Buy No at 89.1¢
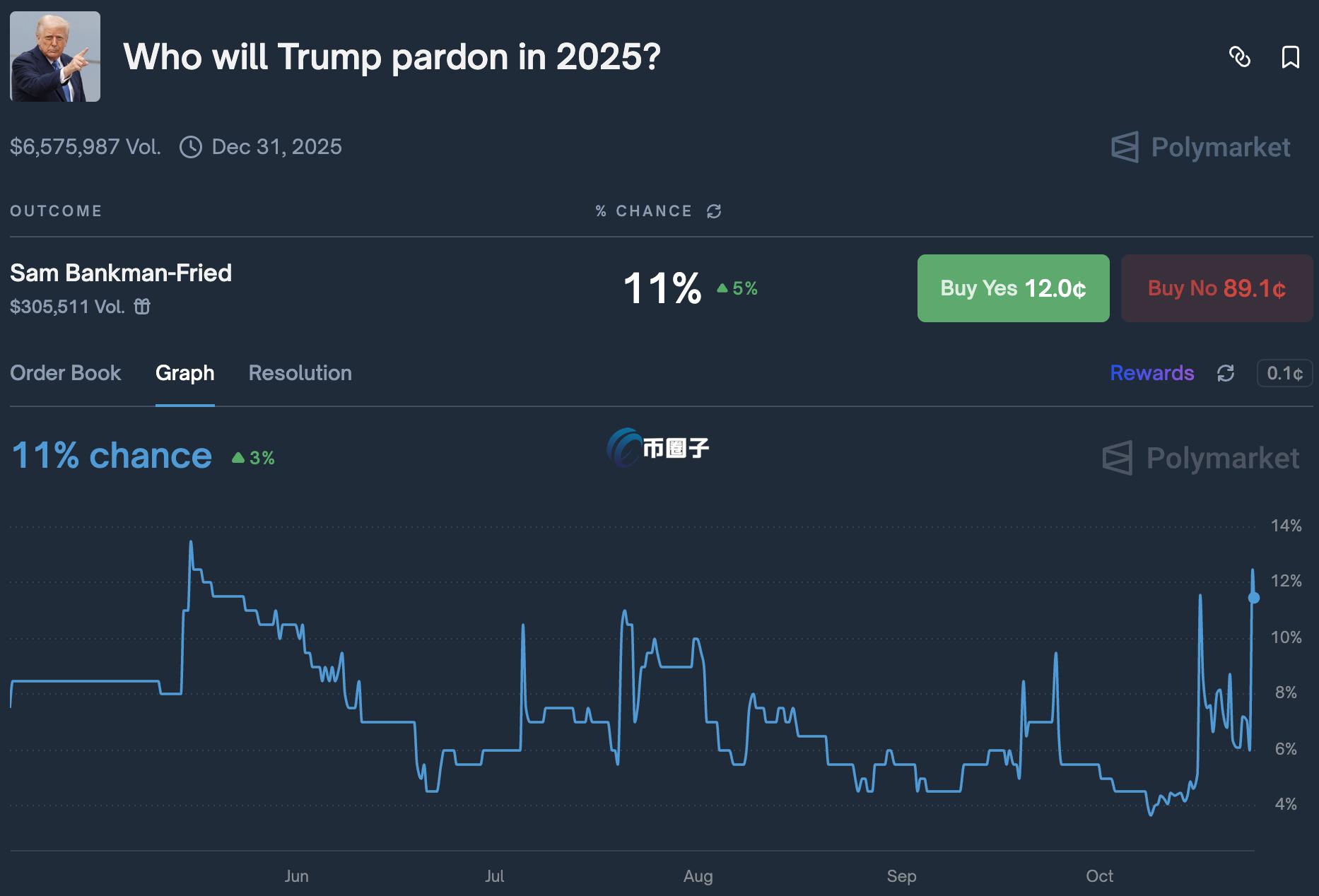 (1217, 288)
